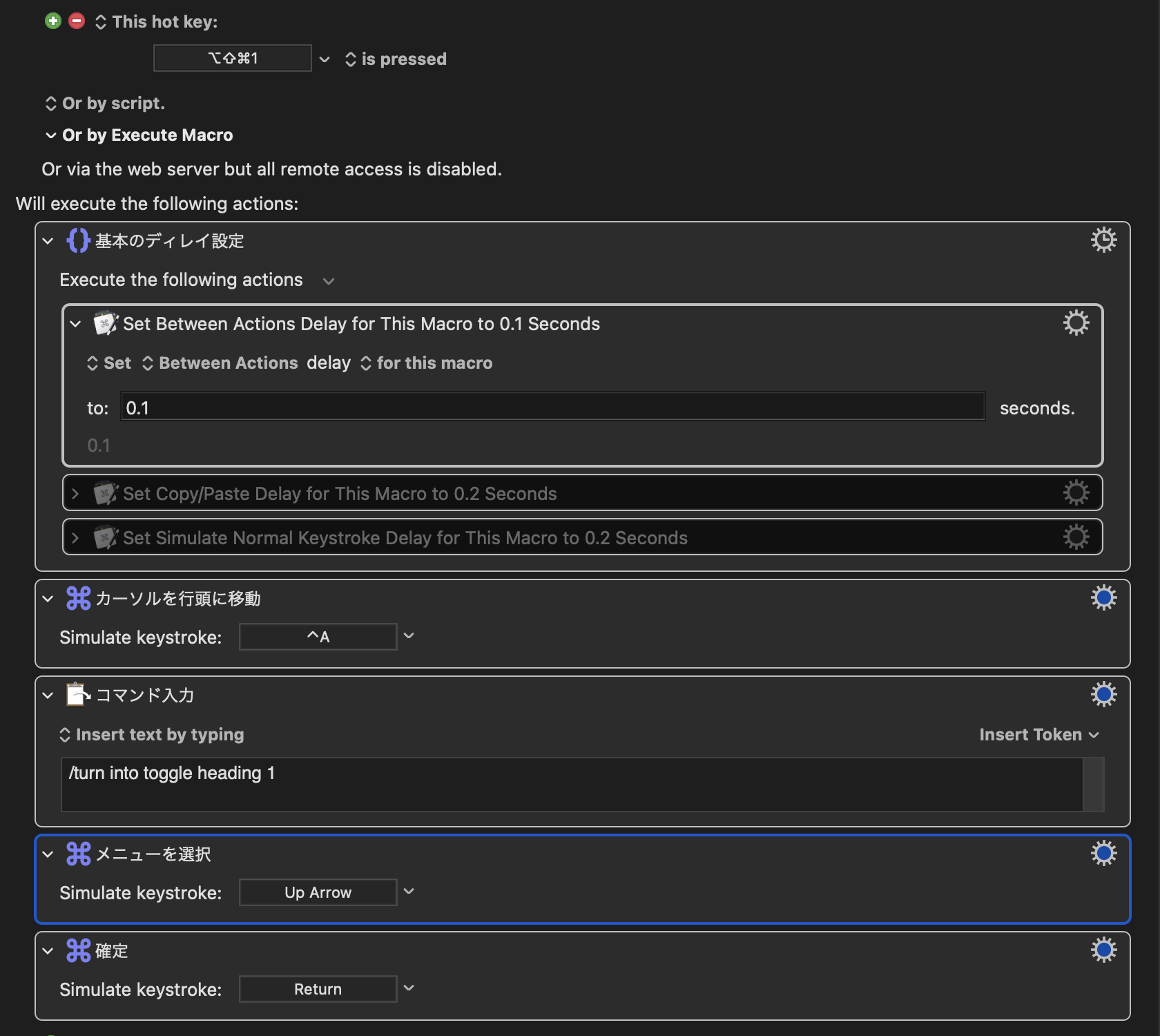Open the Insert Token menu
Image resolution: width=1160 pixels, height=1036 pixels.
[1038, 735]
